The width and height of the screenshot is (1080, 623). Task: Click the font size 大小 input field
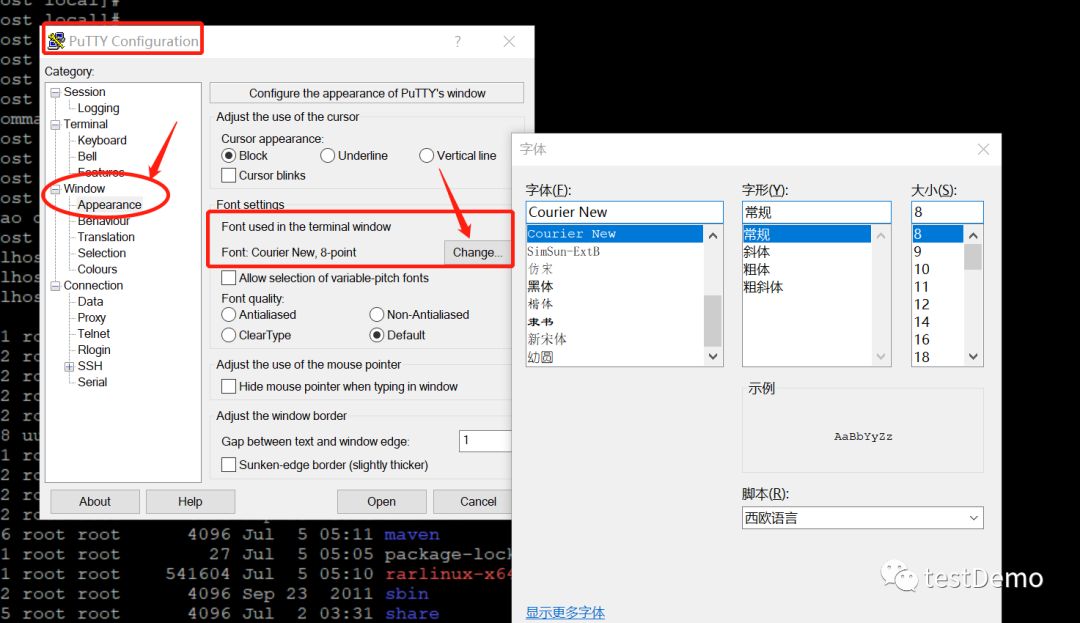pyautogui.click(x=947, y=212)
